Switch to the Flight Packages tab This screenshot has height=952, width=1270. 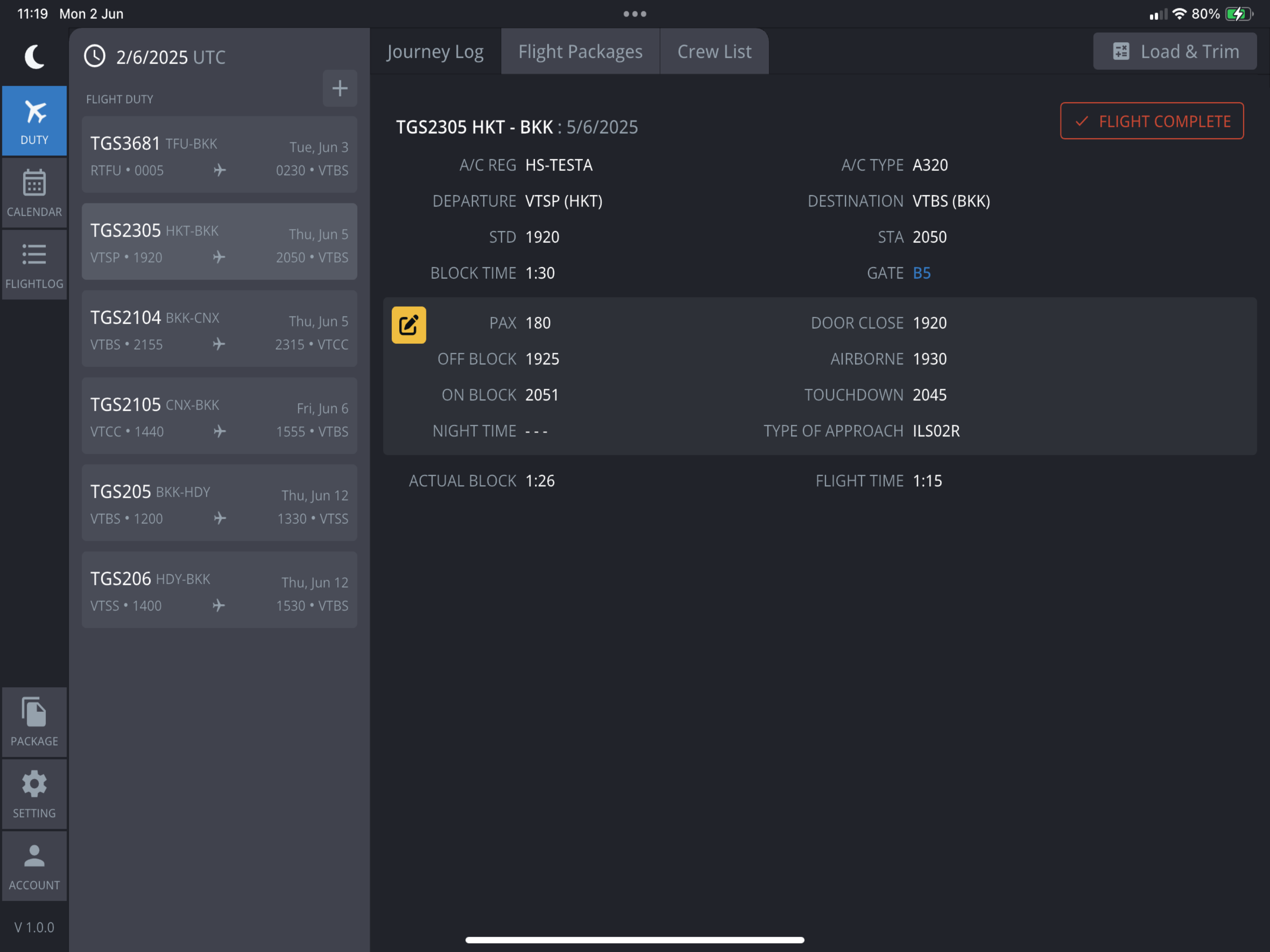581,52
